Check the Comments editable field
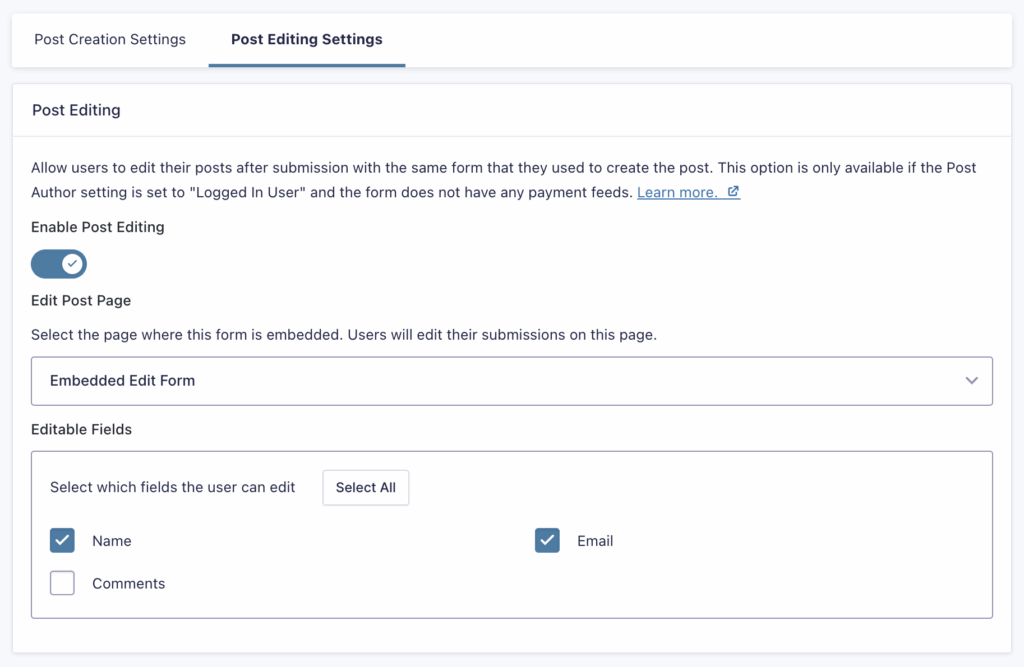 62,582
